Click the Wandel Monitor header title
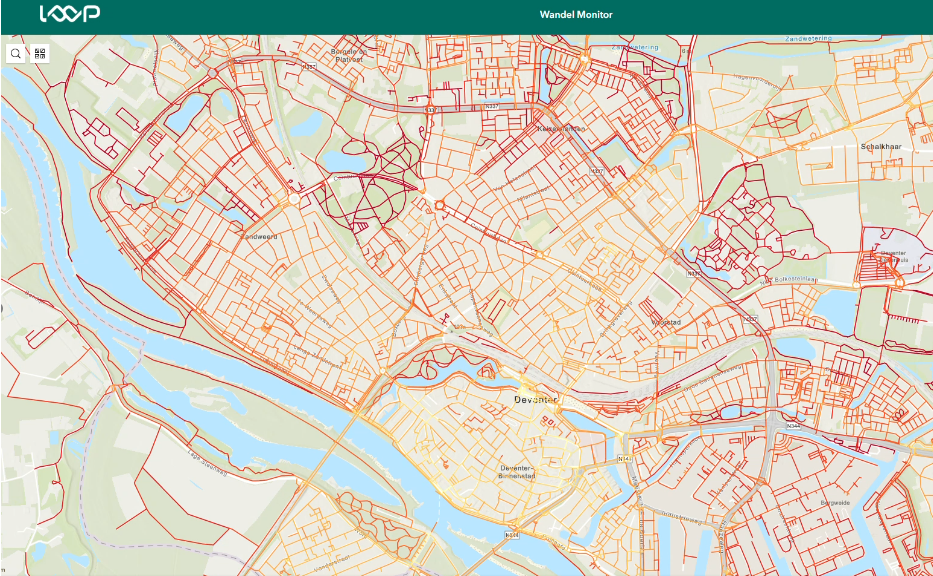Image resolution: width=933 pixels, height=576 pixels. pos(575,15)
